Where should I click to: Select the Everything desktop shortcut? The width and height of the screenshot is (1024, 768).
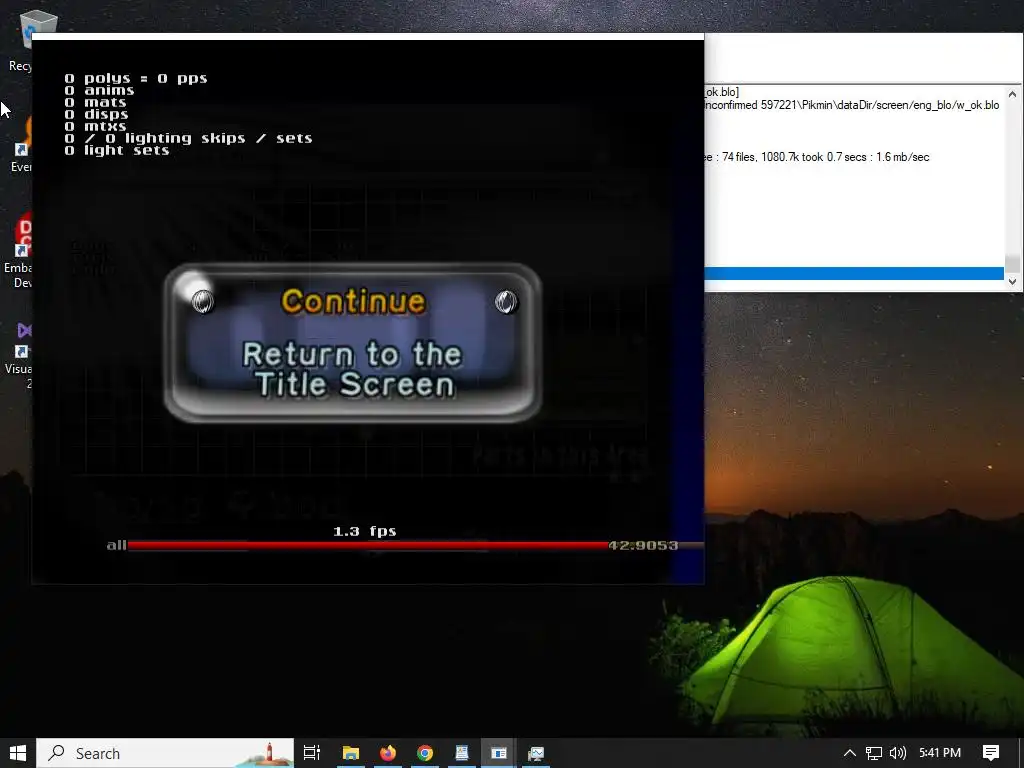tap(21, 145)
